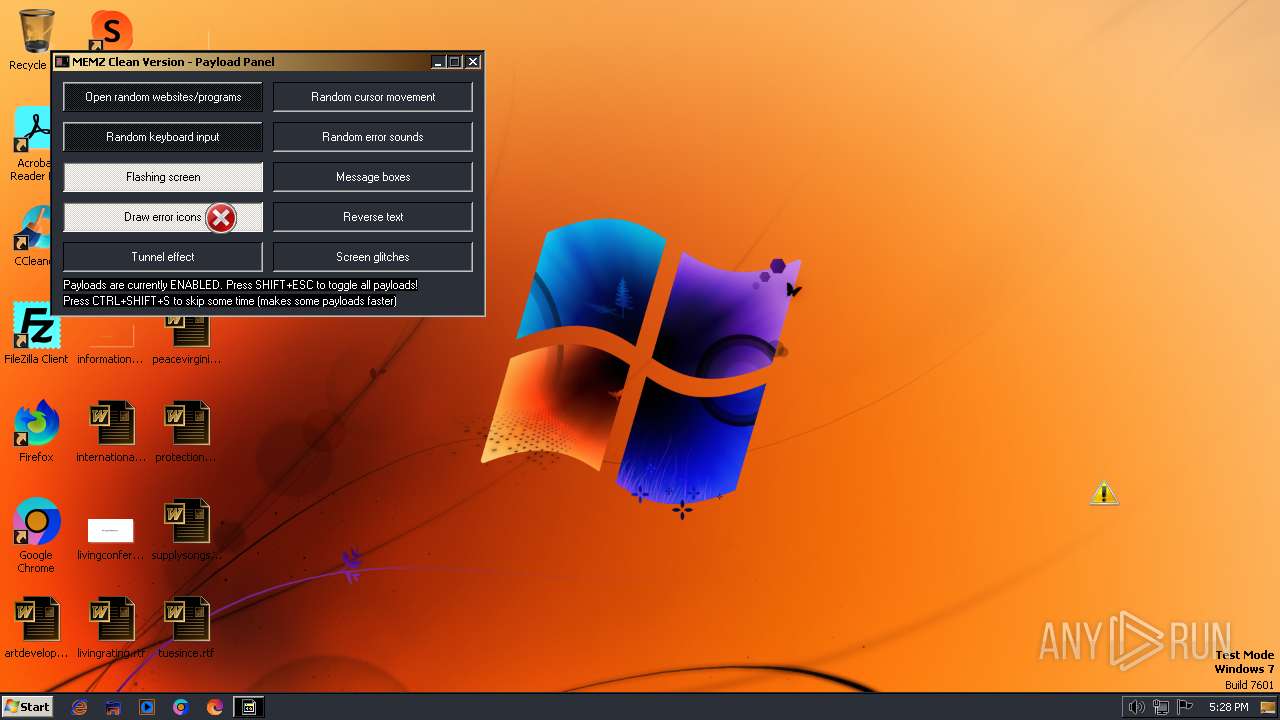Select the internationa... document icon
Screen dimensions: 1280x720
click(110, 432)
